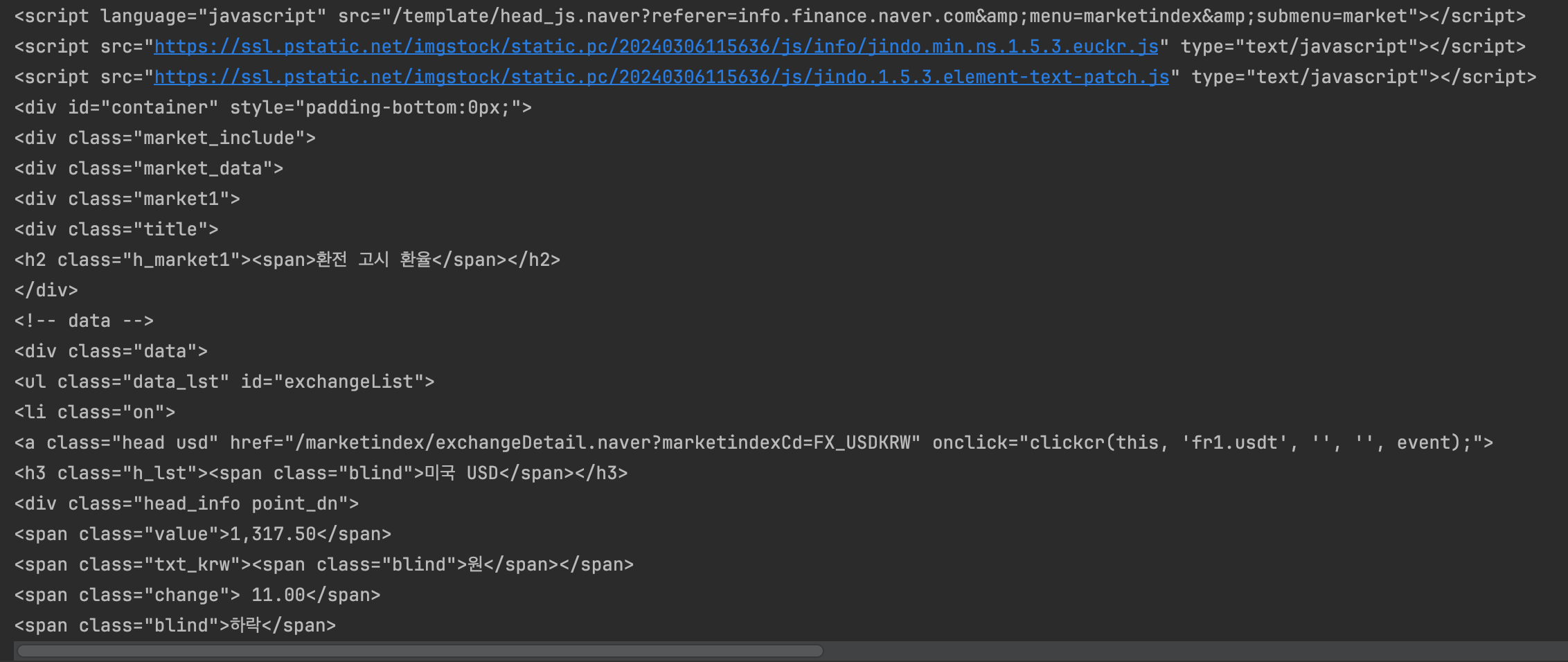
Task: Click the div class="market_data" line
Action: [149, 168]
